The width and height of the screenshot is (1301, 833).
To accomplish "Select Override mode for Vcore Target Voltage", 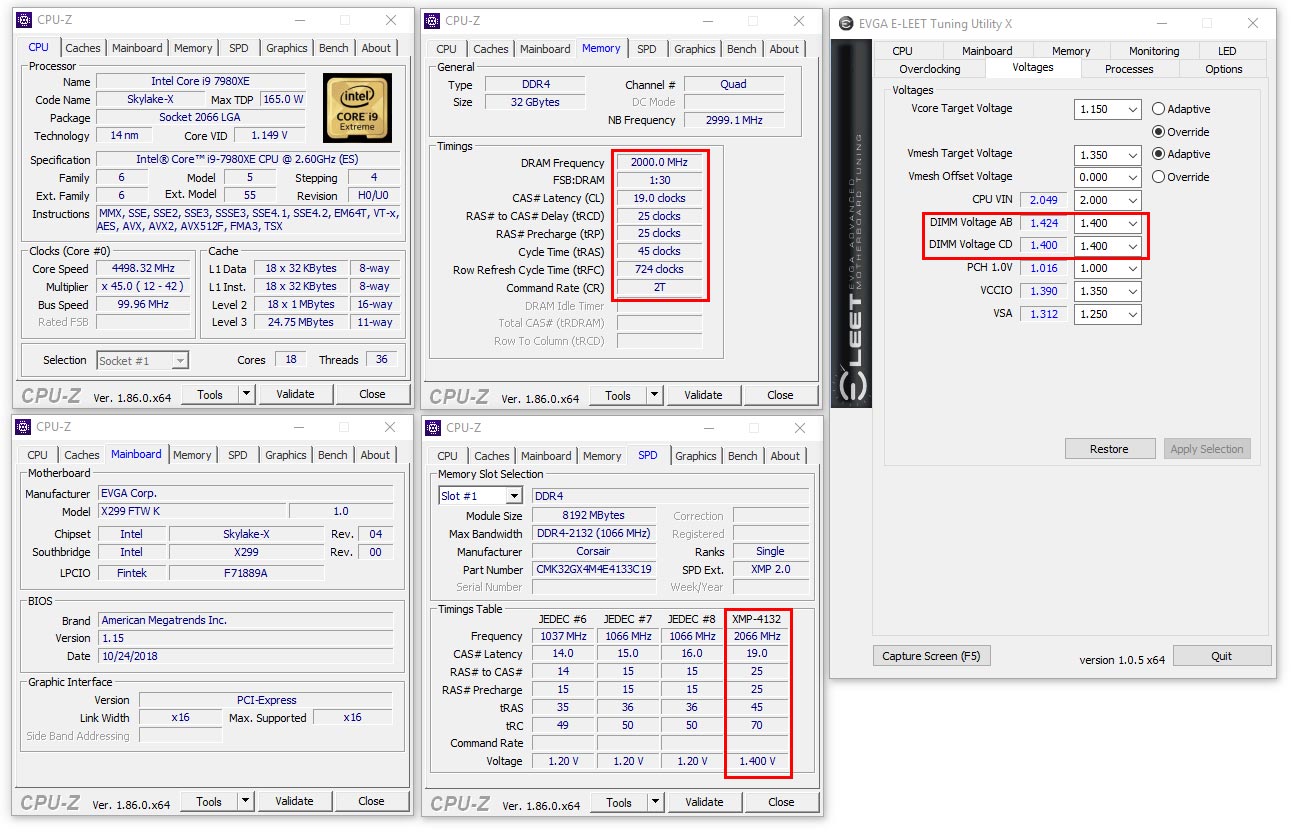I will tap(1159, 132).
